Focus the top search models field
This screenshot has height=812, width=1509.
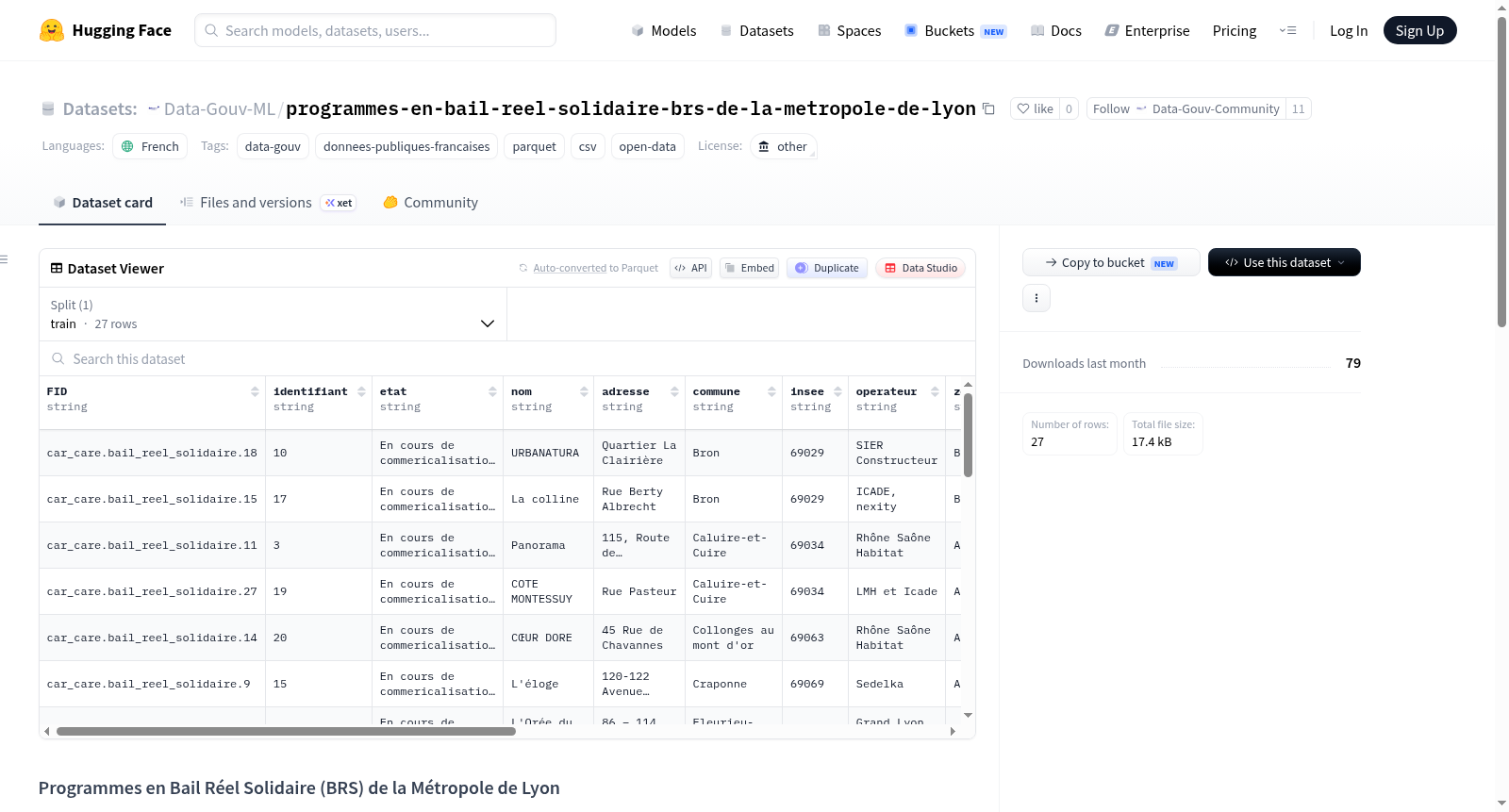[375, 30]
